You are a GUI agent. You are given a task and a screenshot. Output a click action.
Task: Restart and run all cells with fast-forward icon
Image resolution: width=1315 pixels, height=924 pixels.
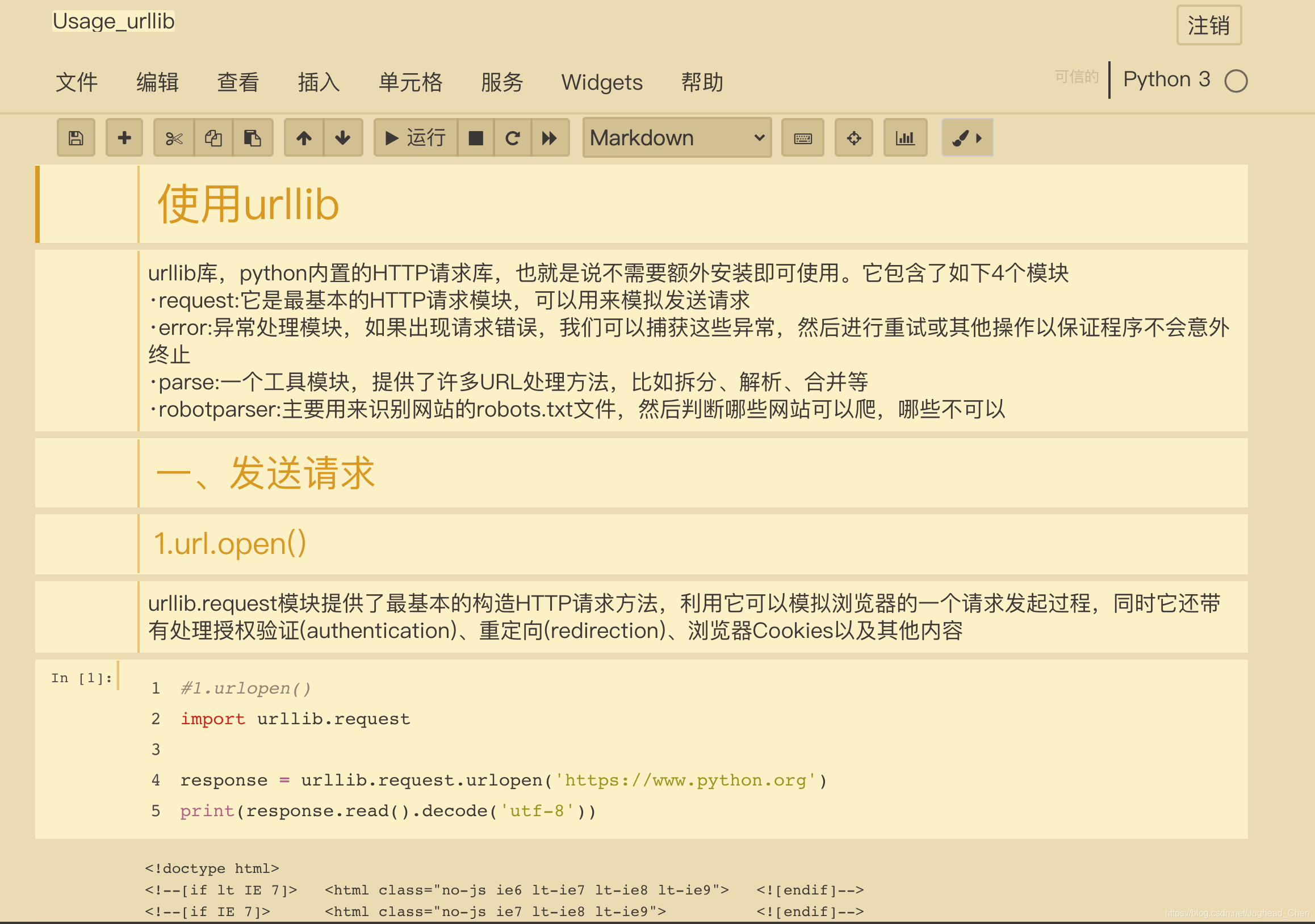coord(550,138)
